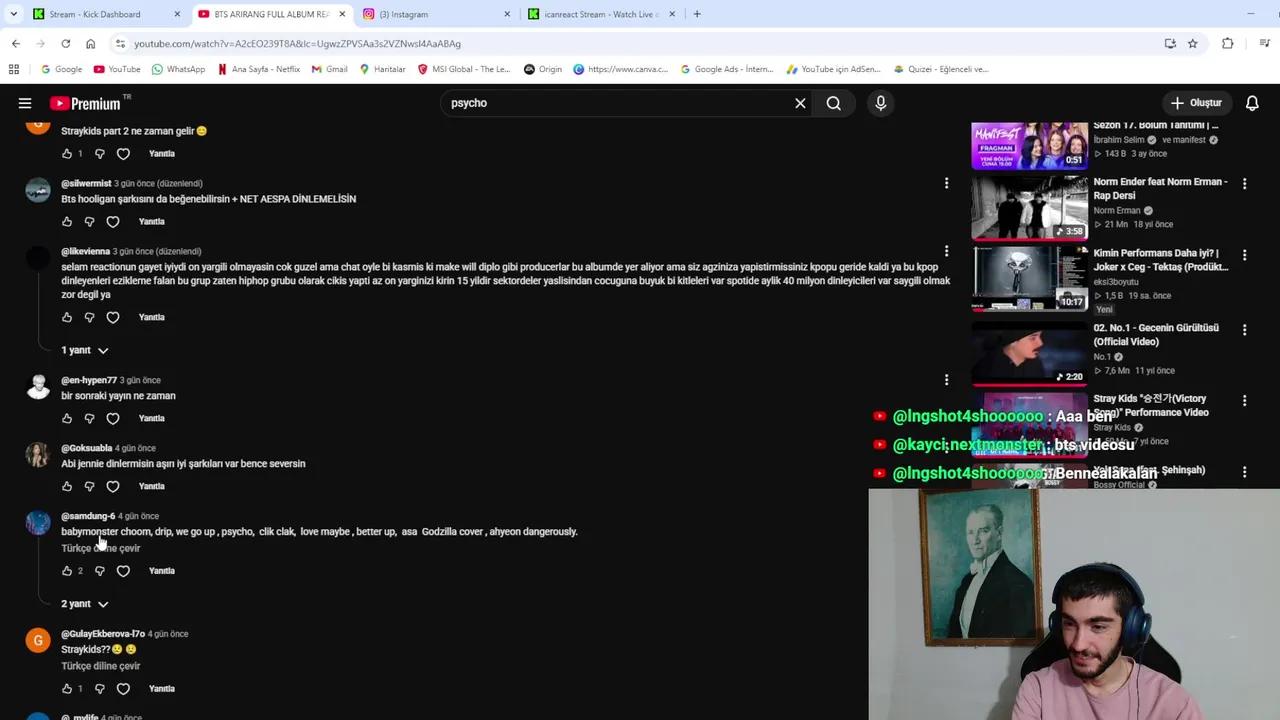Open Google Ads - İntern bookmark
Viewport: 1280px width, 720px height.
[726, 69]
